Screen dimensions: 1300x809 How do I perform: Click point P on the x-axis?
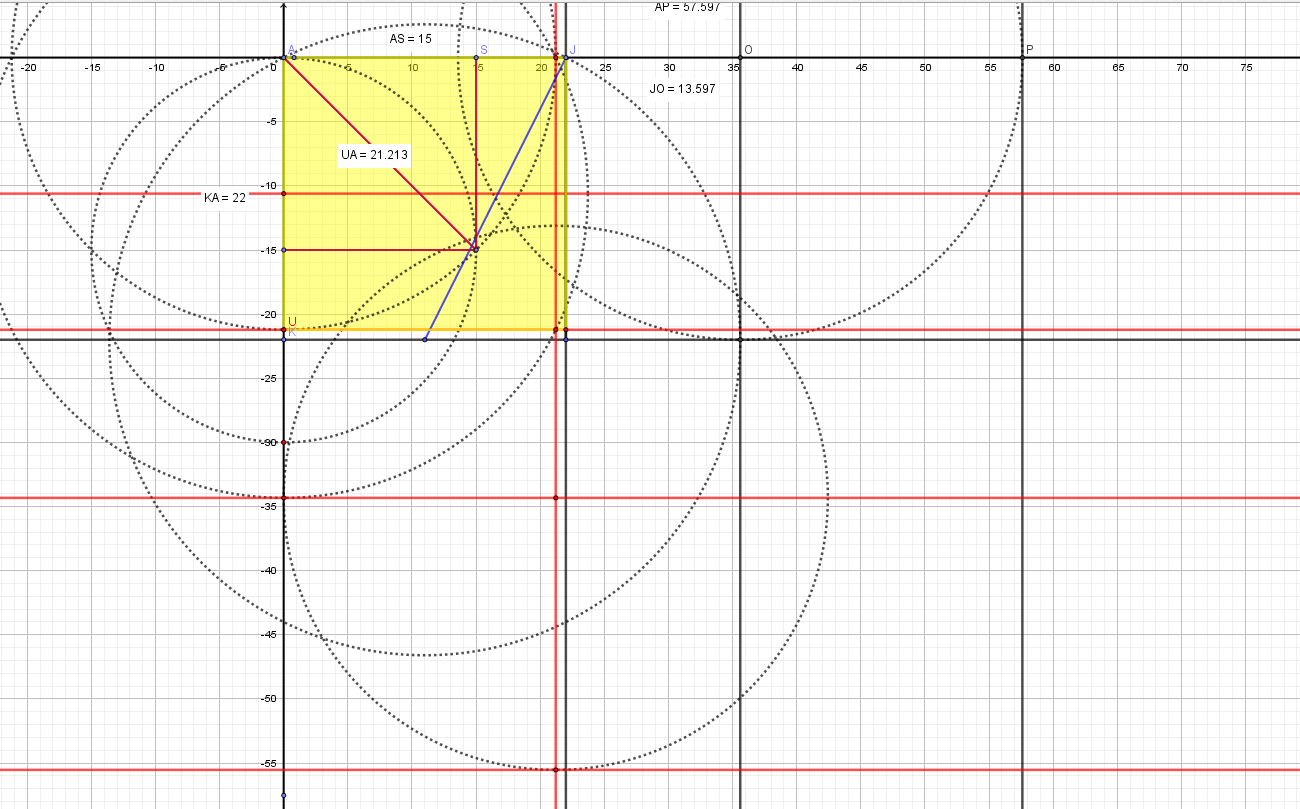click(1022, 58)
